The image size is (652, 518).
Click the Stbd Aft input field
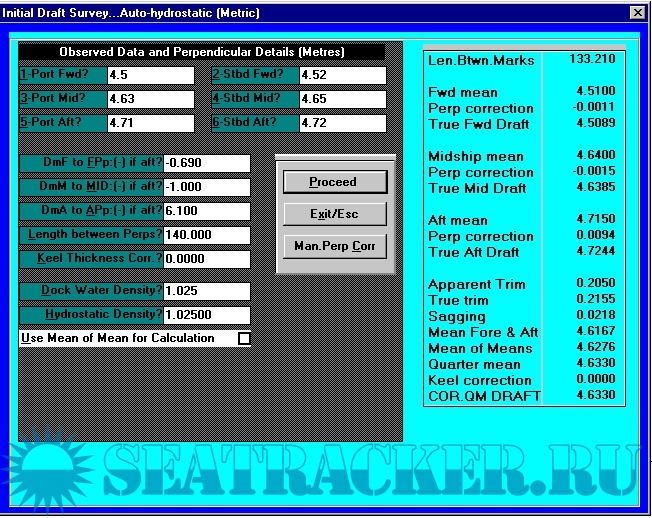(342, 122)
